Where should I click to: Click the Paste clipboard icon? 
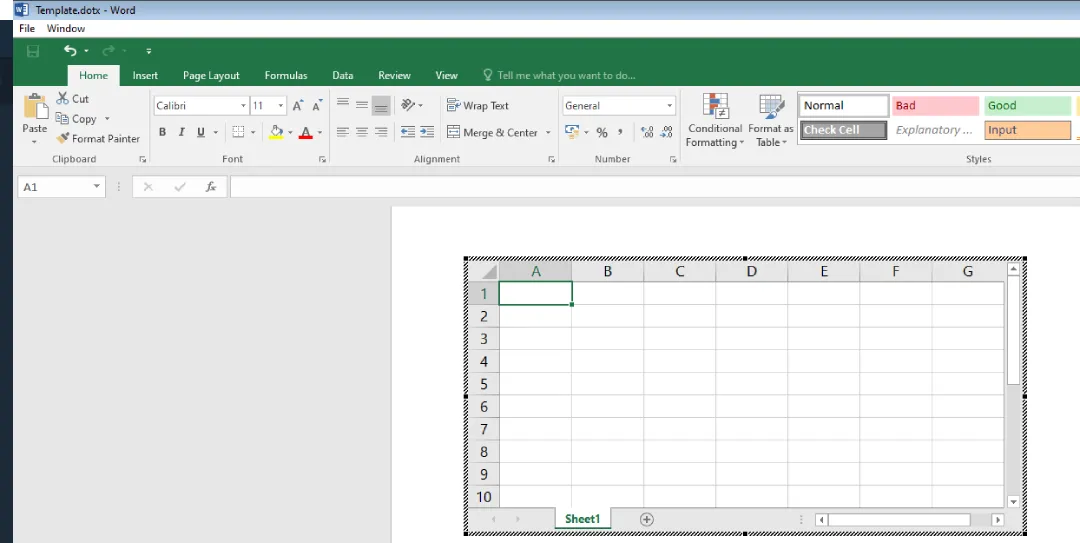point(34,107)
